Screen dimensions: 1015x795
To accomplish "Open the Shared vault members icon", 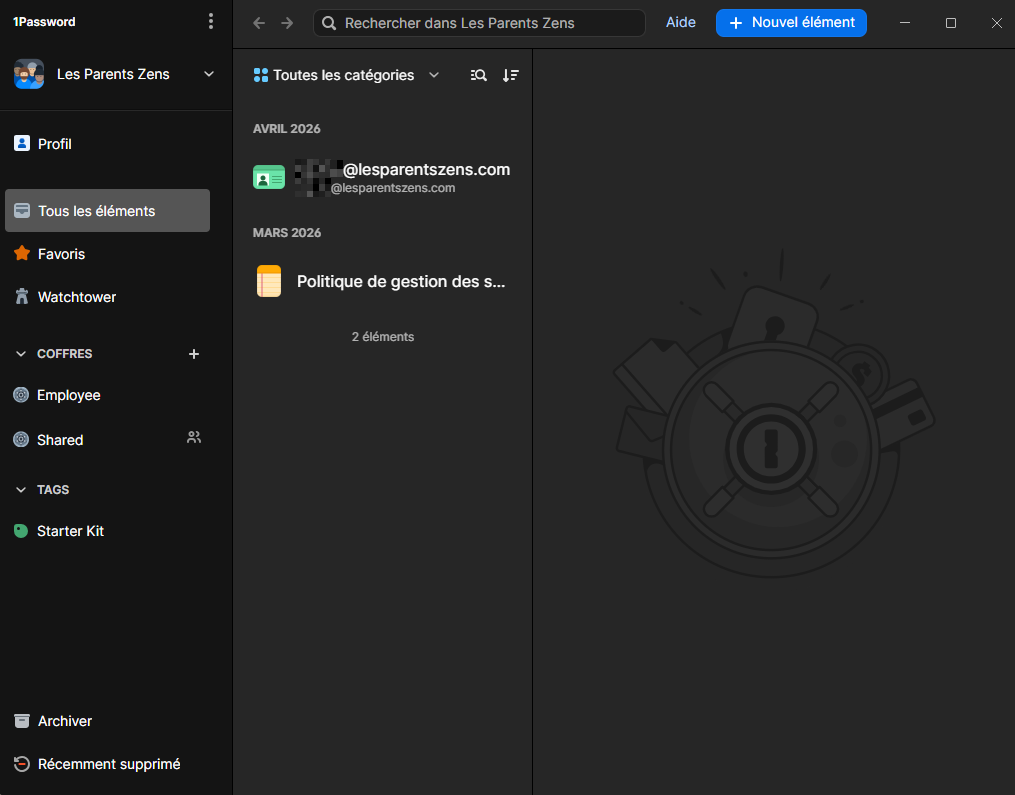I will point(193,438).
